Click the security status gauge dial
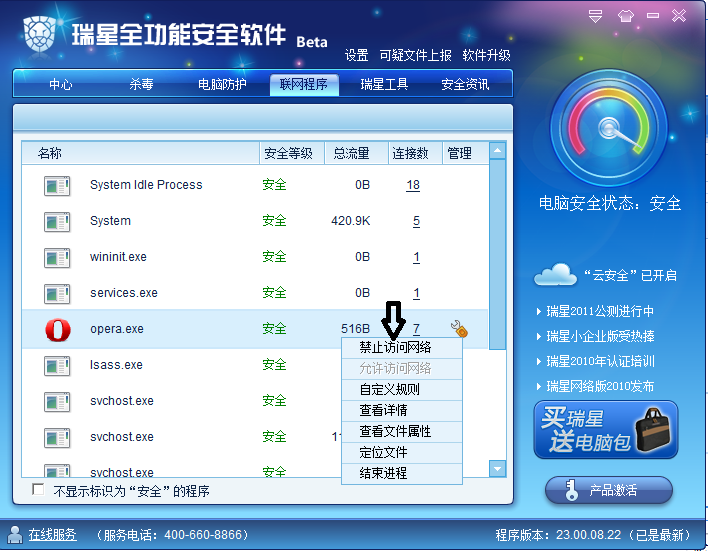The height and width of the screenshot is (551, 708). [608, 128]
